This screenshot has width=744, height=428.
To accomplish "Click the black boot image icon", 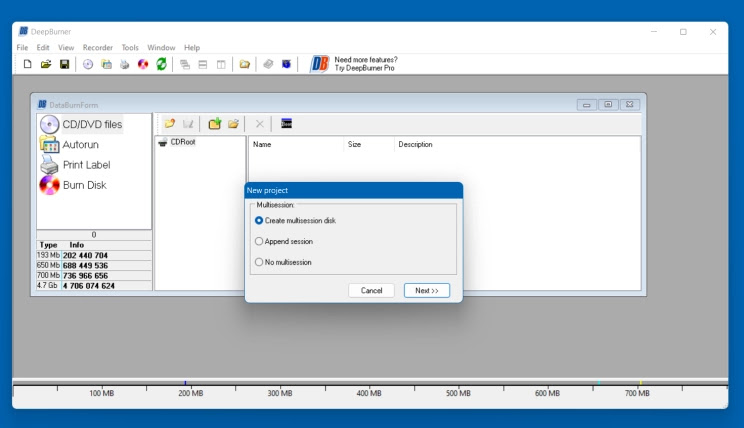I will pyautogui.click(x=287, y=124).
